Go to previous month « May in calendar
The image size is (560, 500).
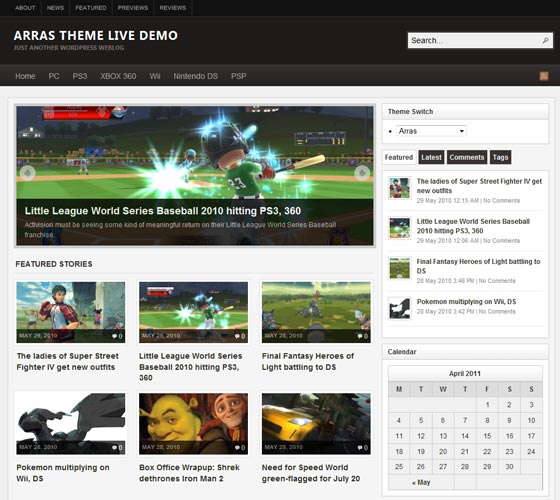pos(421,482)
